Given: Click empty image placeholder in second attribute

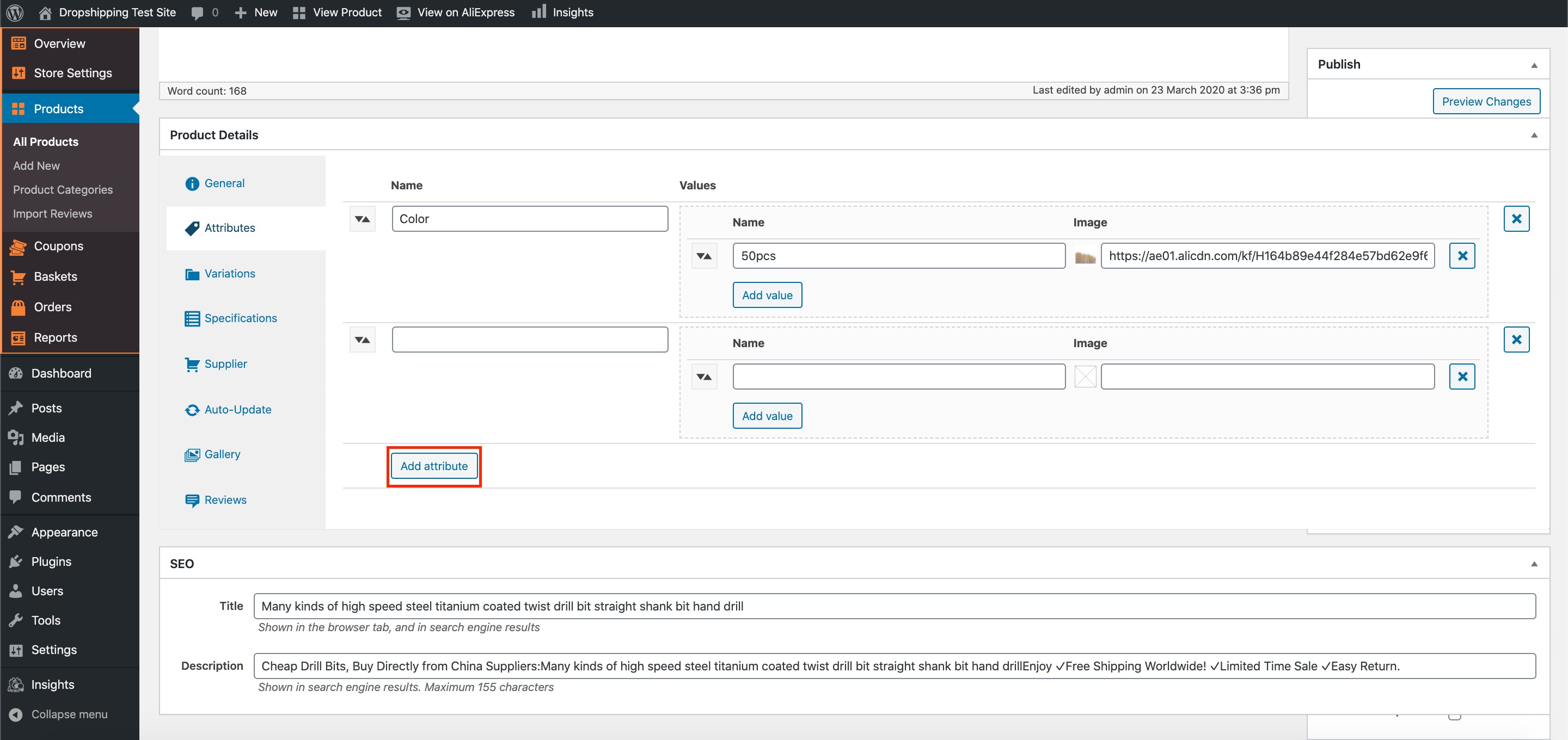Looking at the screenshot, I should (x=1085, y=377).
